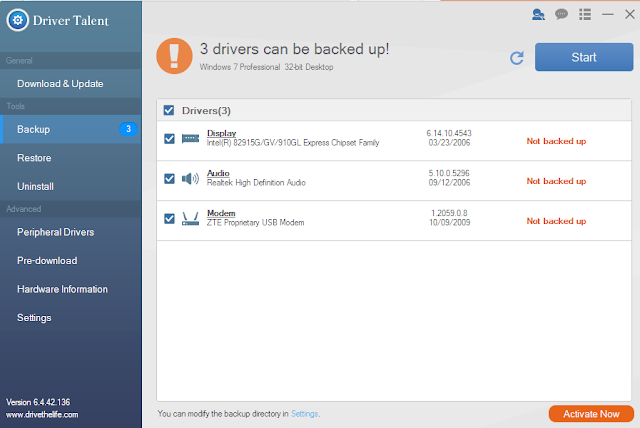Click the blue Start button

584,57
